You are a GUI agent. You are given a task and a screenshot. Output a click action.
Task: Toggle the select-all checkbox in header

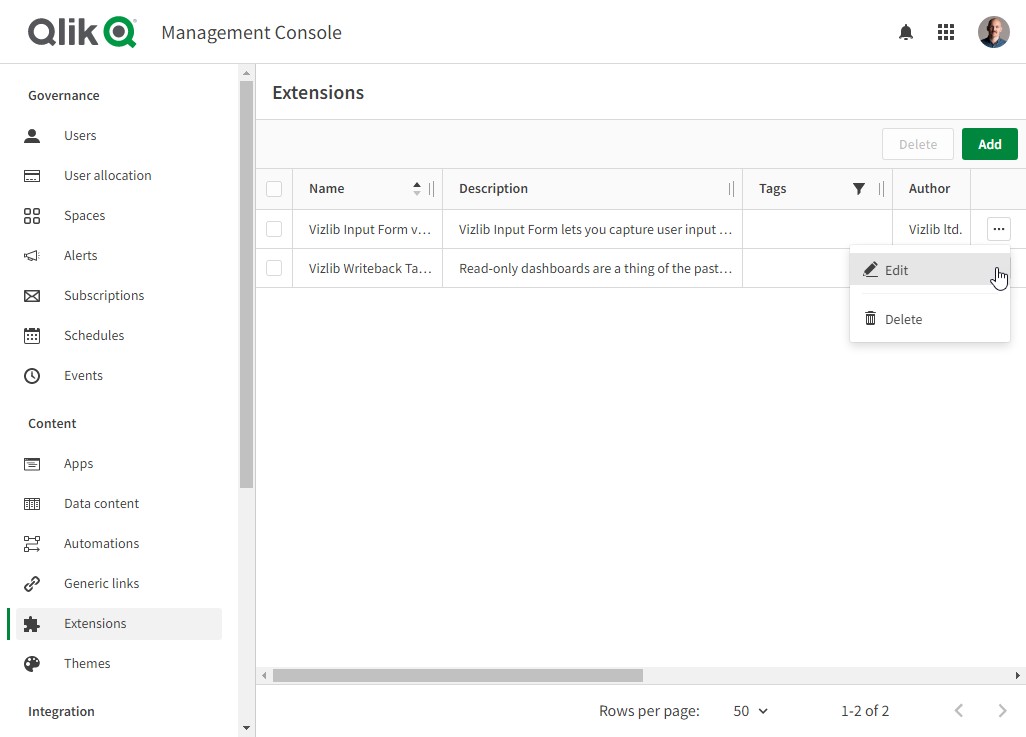point(274,189)
